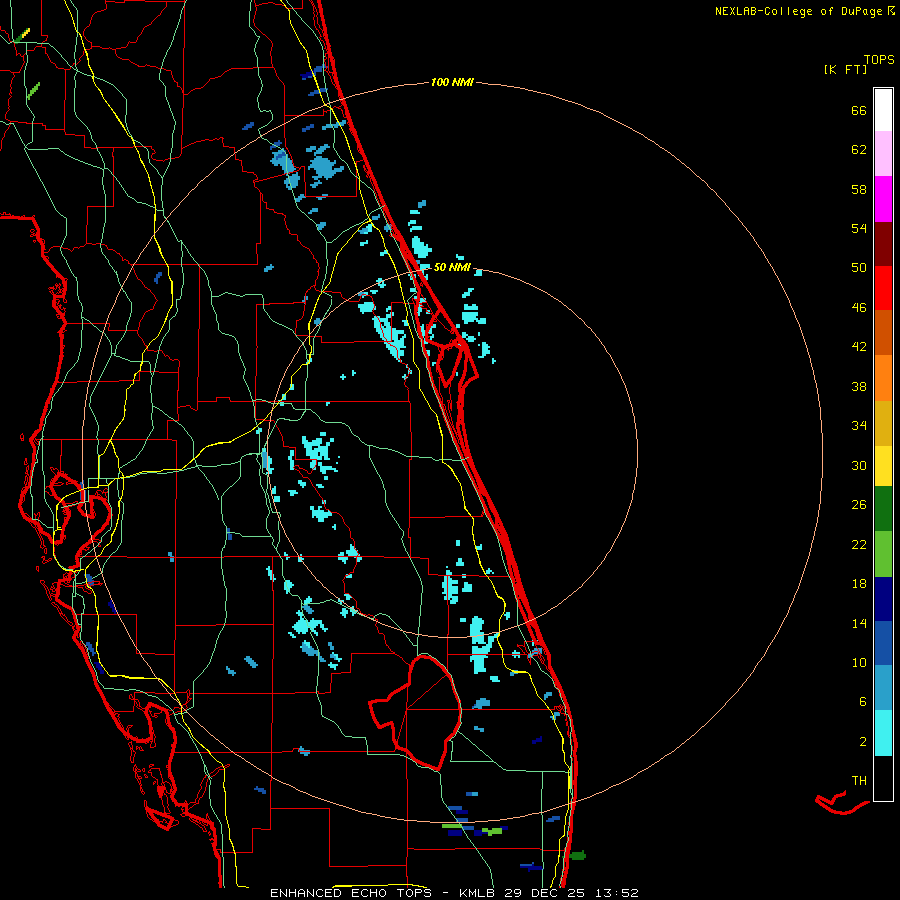Click the legend value 30
The height and width of the screenshot is (900, 900).
[859, 465]
